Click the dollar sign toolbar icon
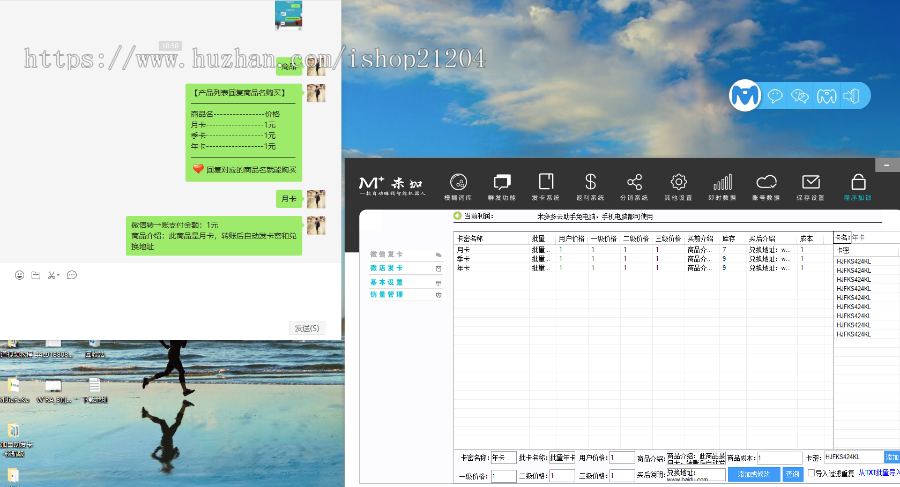Screen dimensions: 900x487 (591, 182)
